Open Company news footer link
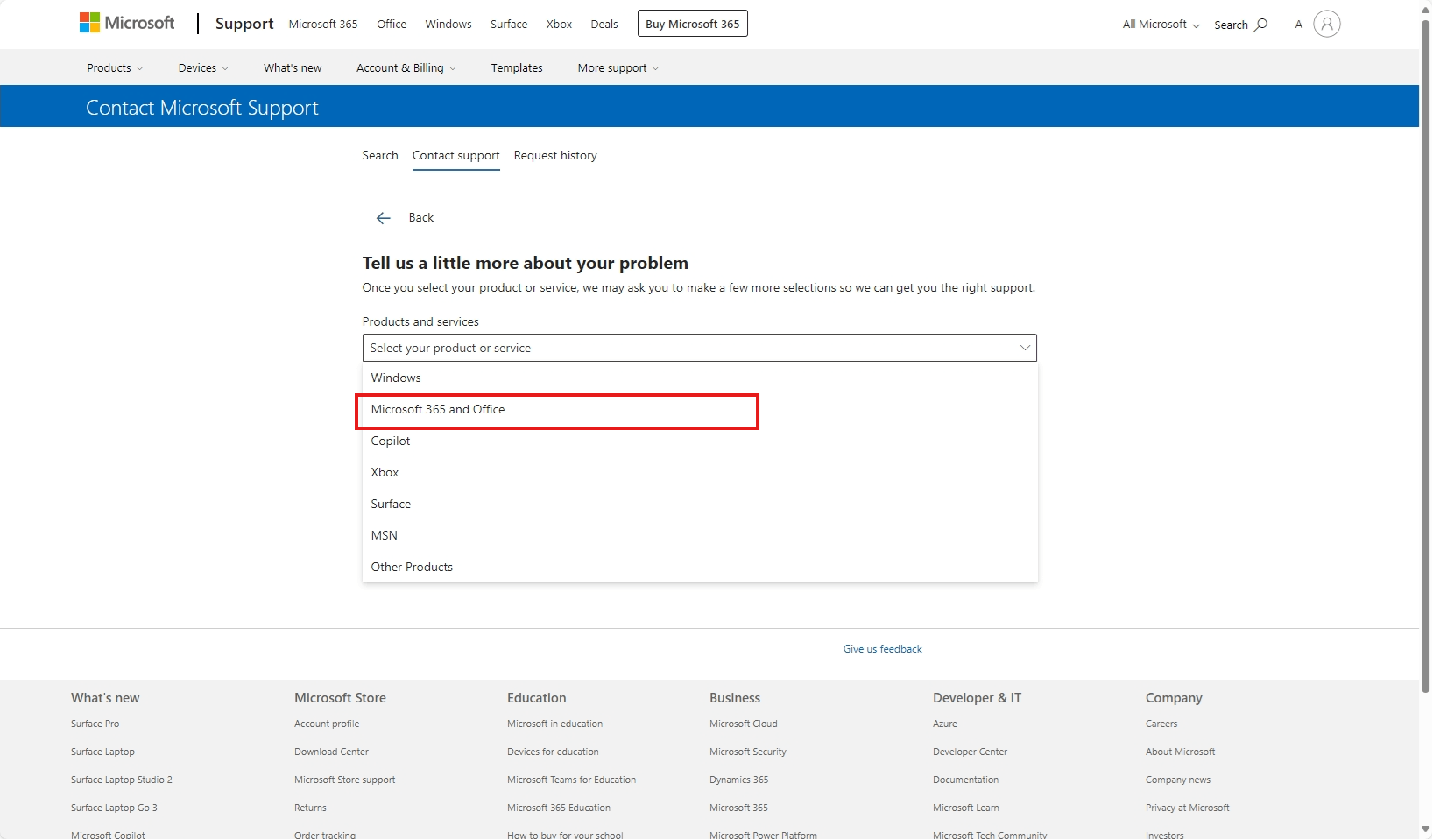This screenshot has height=840, width=1433. pos(1178,780)
